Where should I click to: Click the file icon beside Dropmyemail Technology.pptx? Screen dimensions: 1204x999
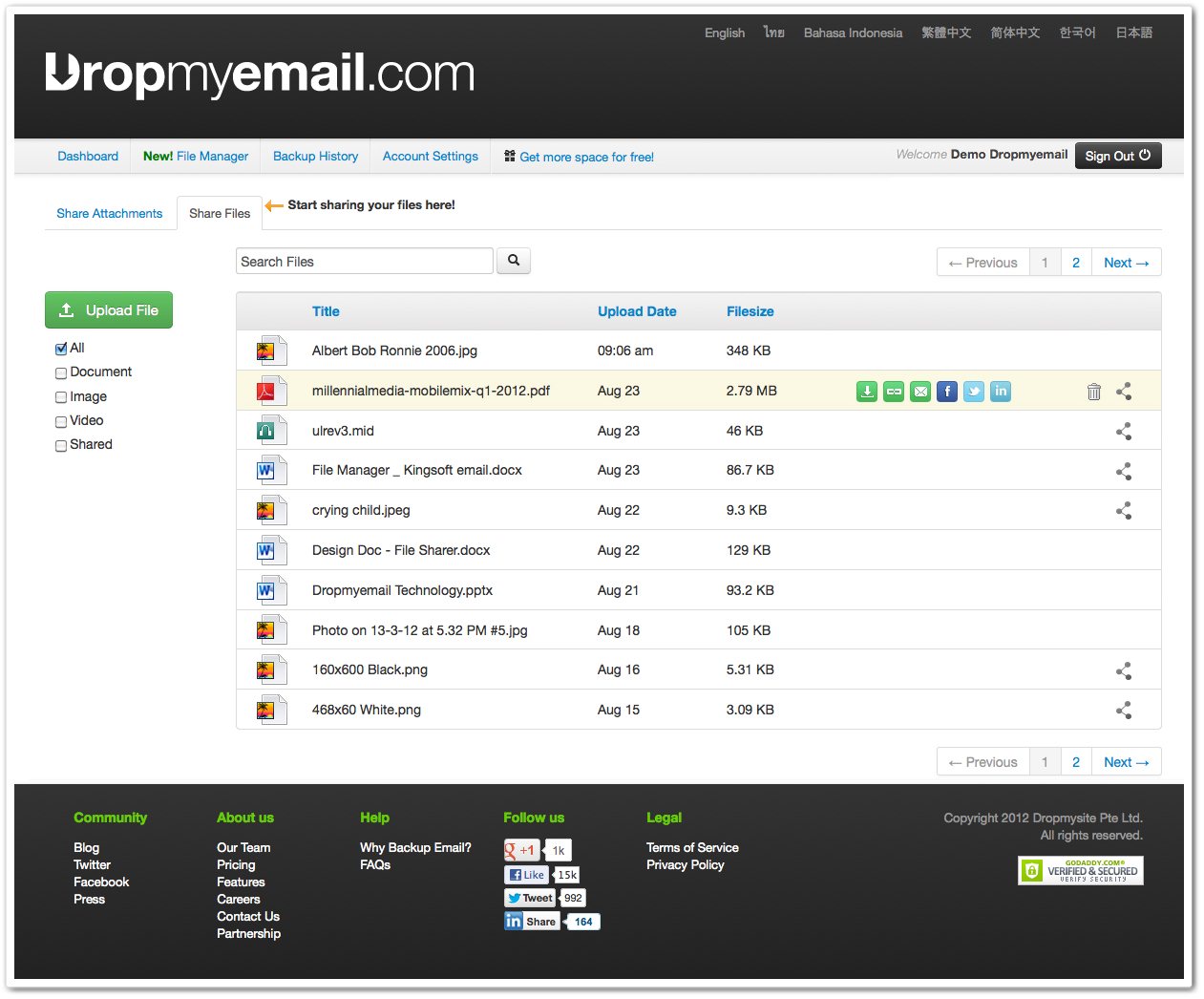(271, 590)
